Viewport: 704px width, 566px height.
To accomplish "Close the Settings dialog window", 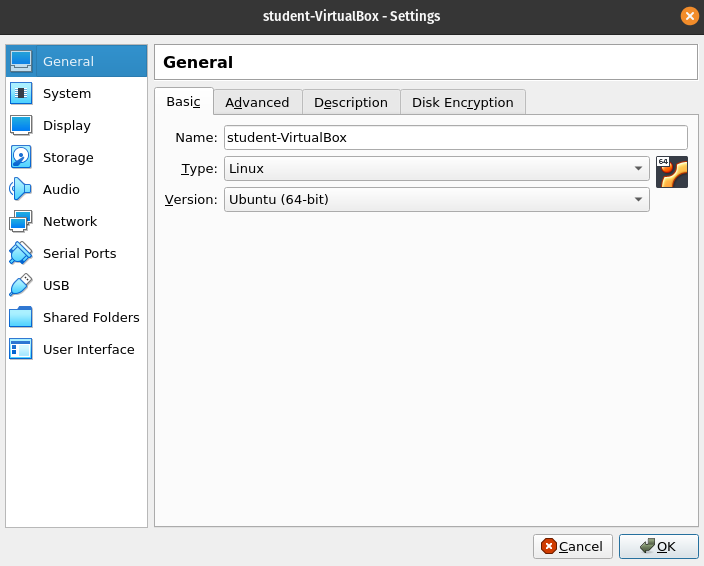I will [x=689, y=16].
